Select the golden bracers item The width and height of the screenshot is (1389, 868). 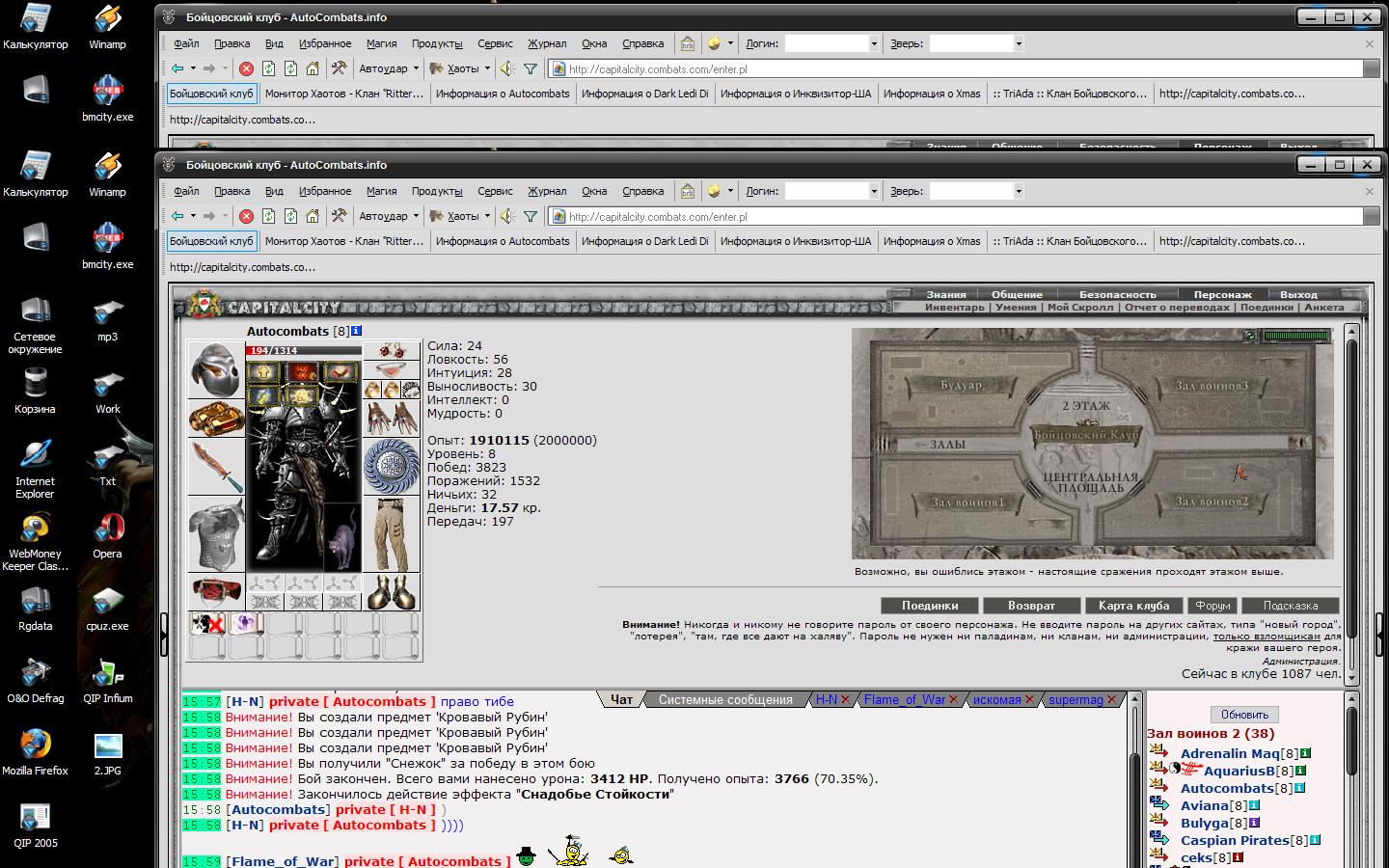[x=216, y=418]
